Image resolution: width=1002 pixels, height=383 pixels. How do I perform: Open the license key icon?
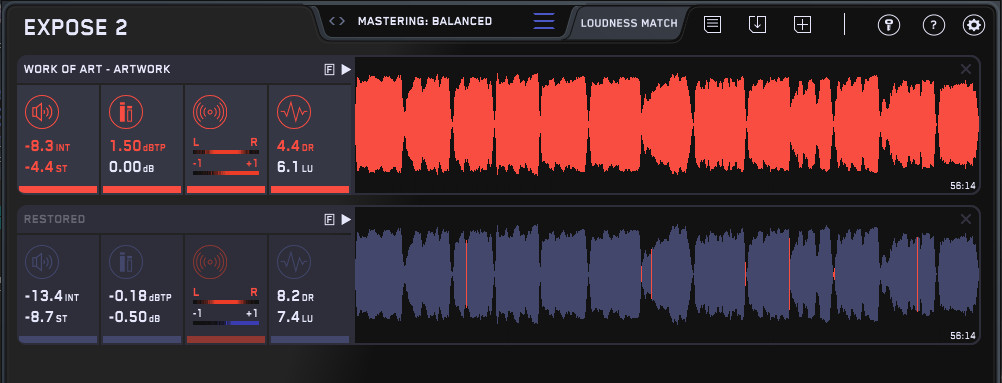(889, 26)
